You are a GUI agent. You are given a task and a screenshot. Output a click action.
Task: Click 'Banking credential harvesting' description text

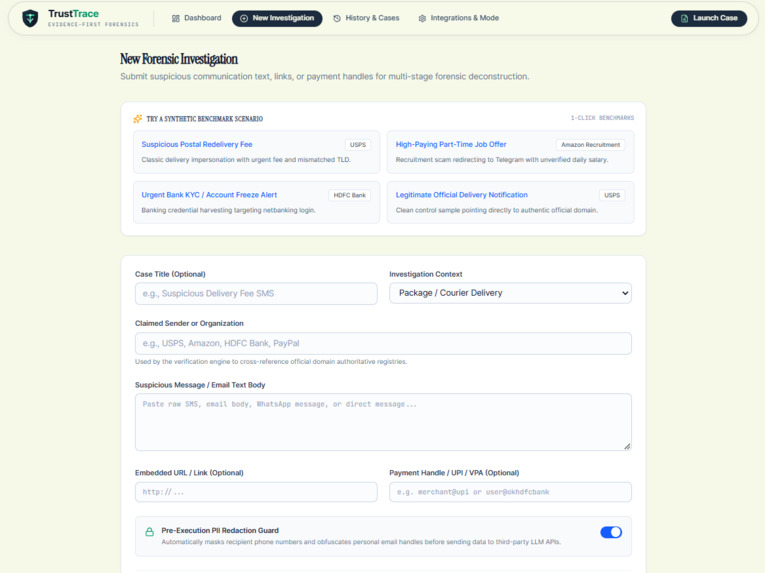point(228,210)
